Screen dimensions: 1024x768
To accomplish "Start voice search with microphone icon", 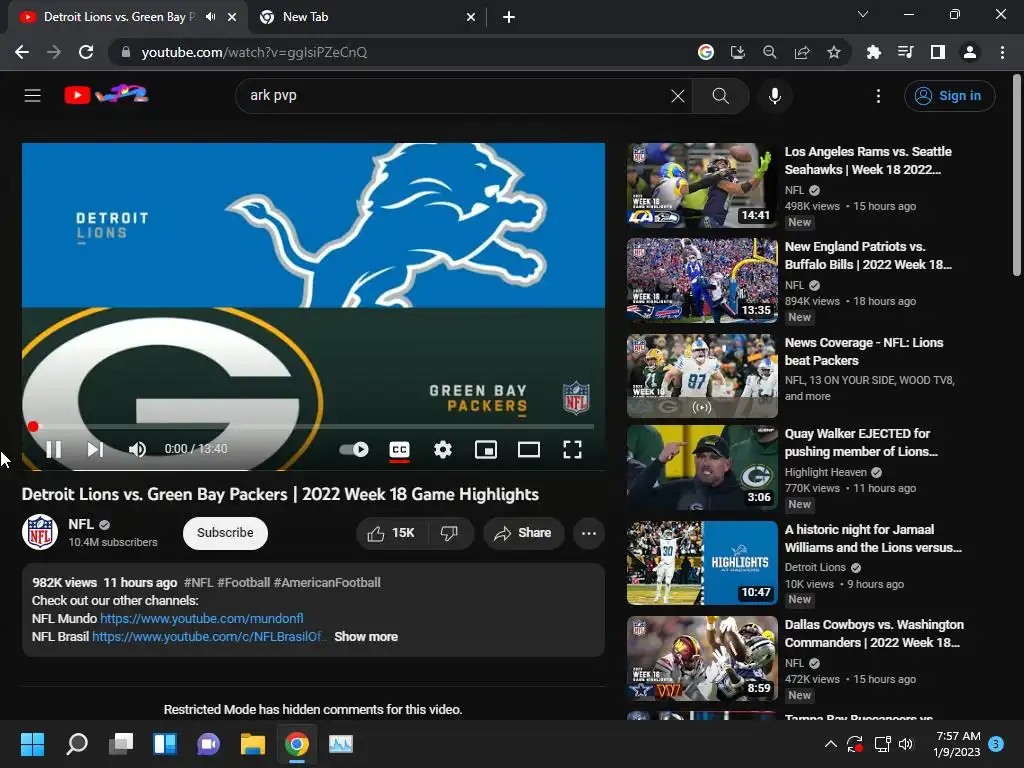I will click(775, 96).
